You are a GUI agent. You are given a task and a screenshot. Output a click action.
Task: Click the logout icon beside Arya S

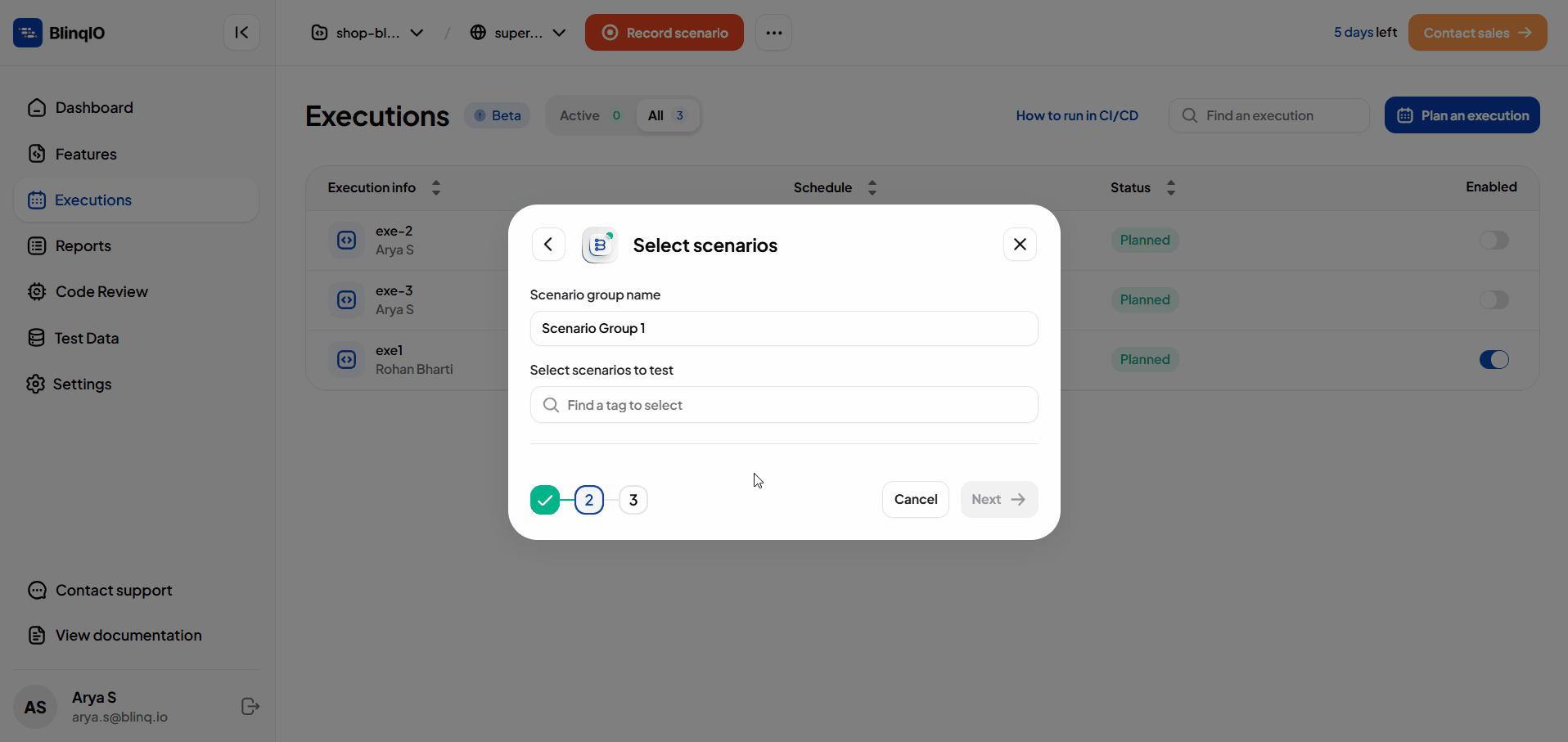[x=250, y=707]
